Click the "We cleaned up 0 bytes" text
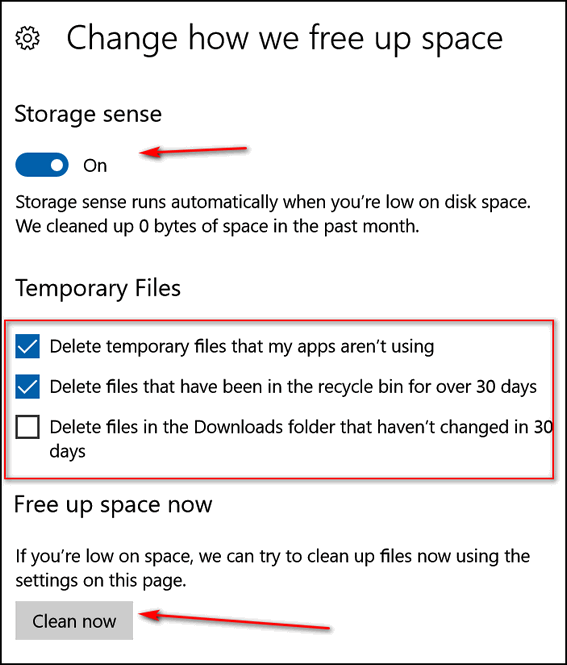 [x=217, y=226]
